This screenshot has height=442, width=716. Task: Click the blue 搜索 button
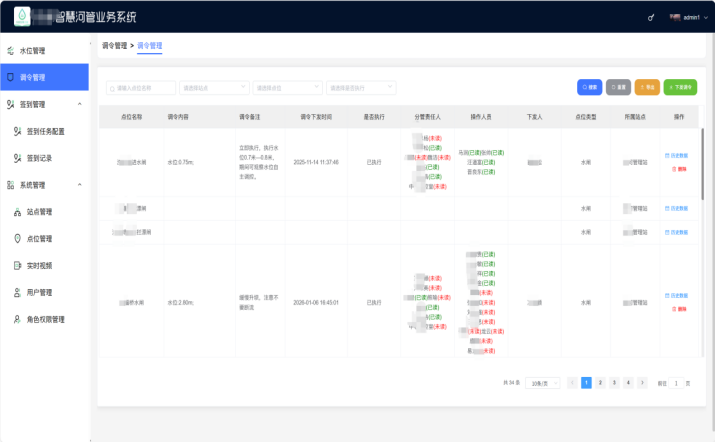tap(589, 88)
